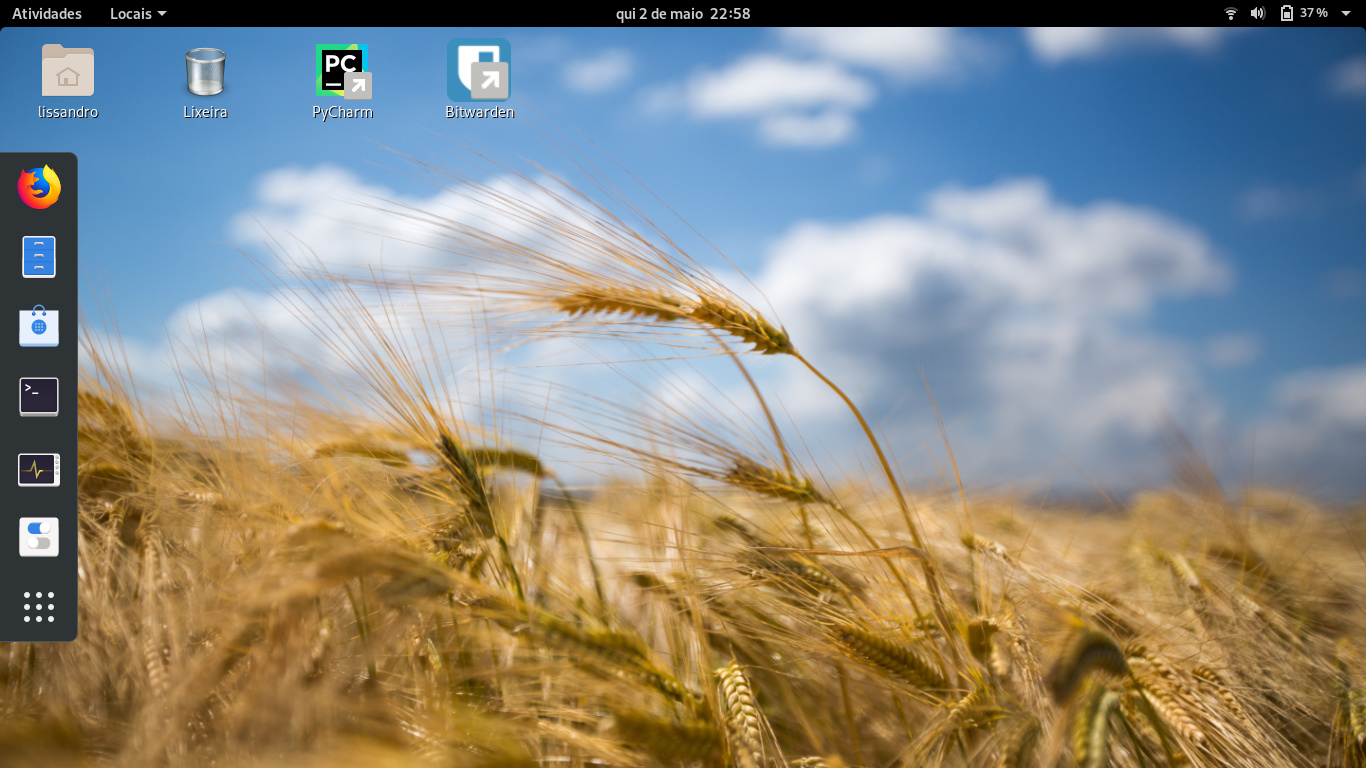Screen dimensions: 1366x768
Task: Open the Atividades overview
Action: 47,13
